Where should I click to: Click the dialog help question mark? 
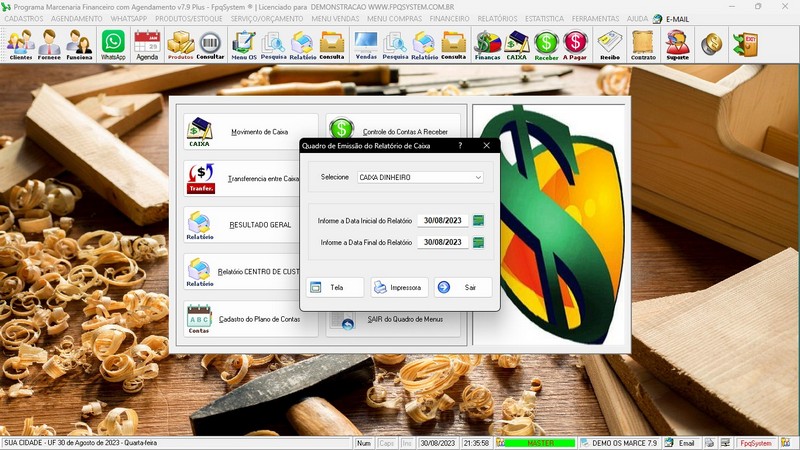(x=460, y=145)
